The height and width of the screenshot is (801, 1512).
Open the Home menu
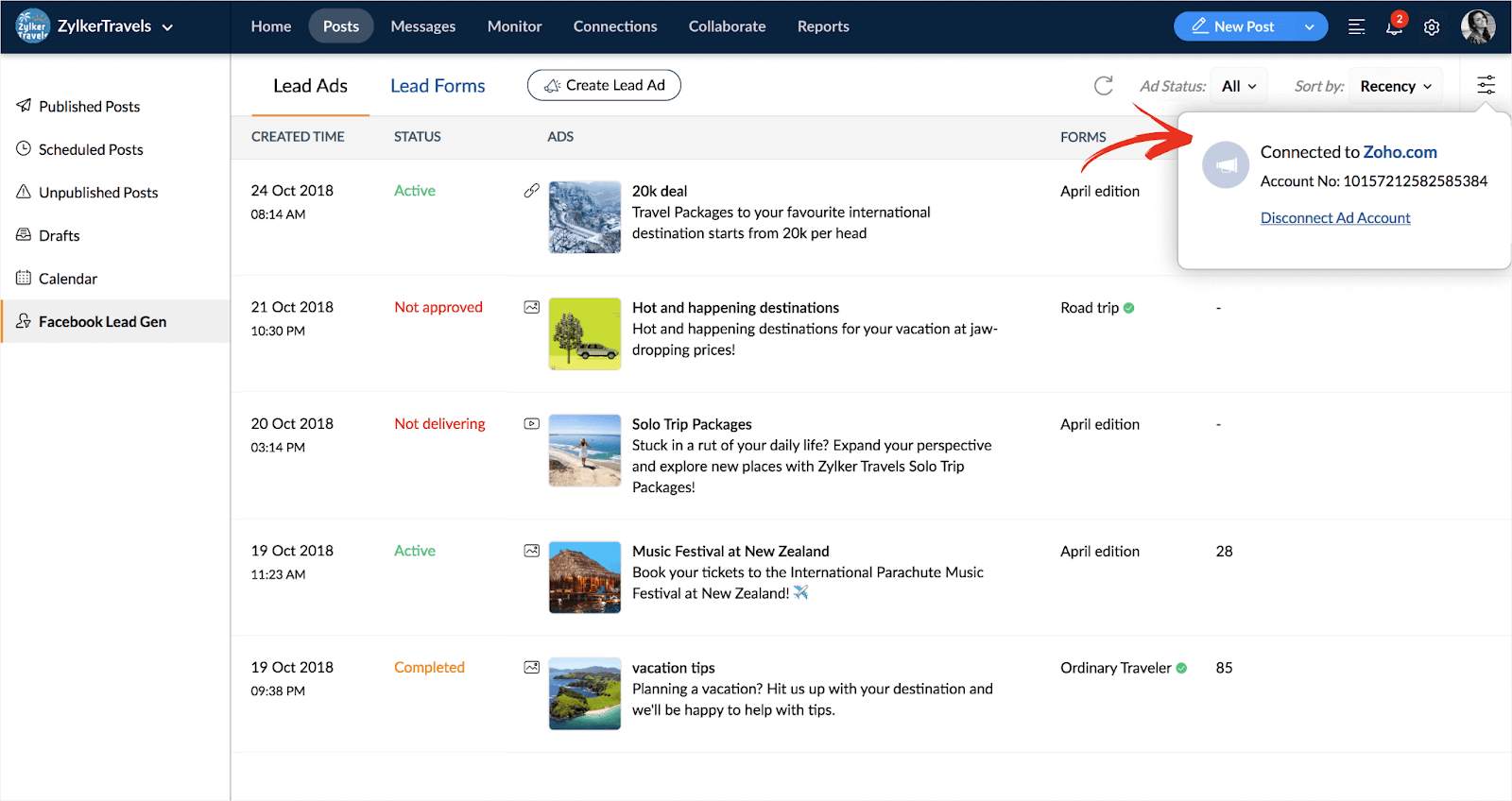pyautogui.click(x=271, y=26)
